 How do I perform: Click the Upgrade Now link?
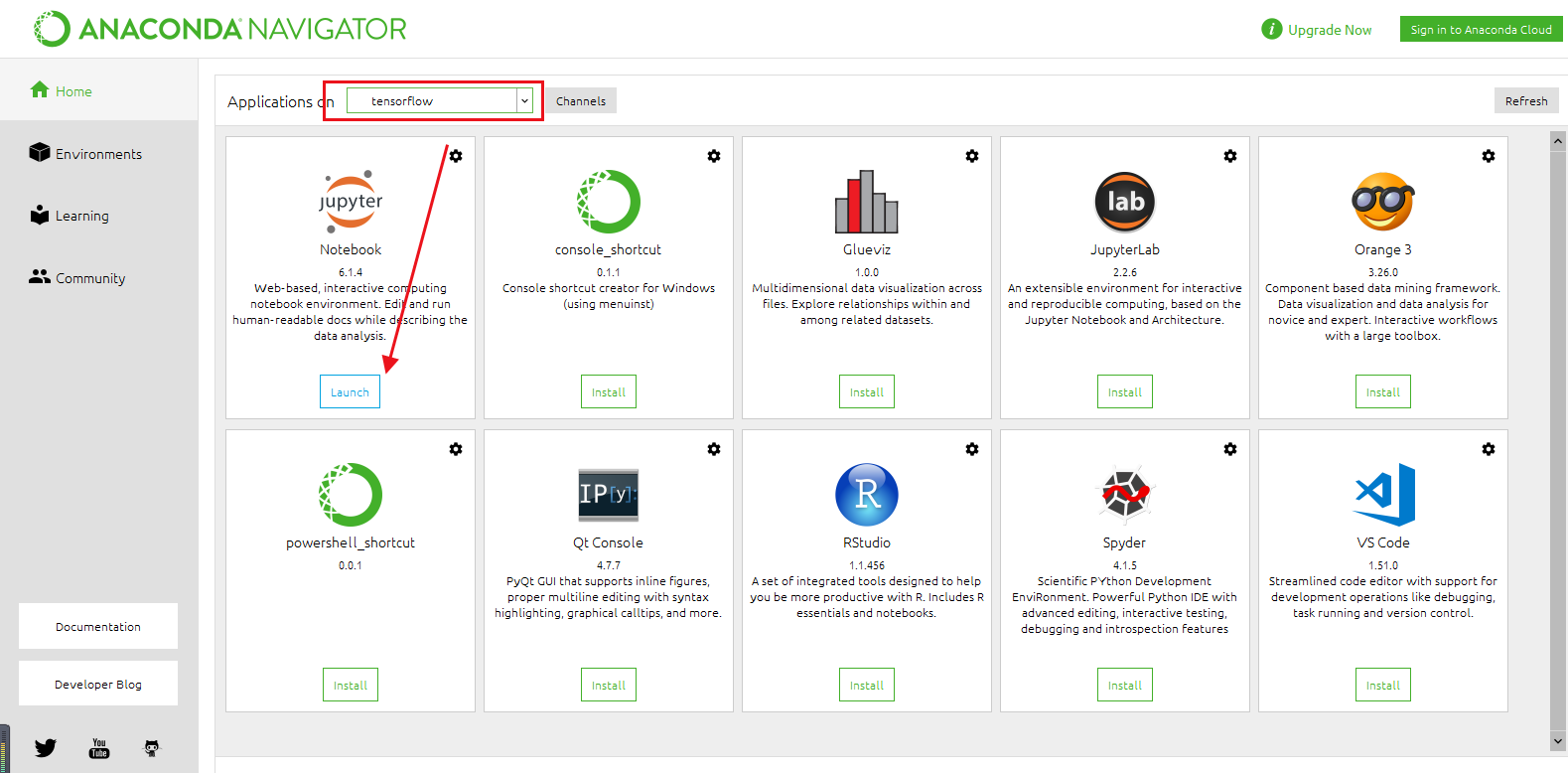[x=1330, y=30]
